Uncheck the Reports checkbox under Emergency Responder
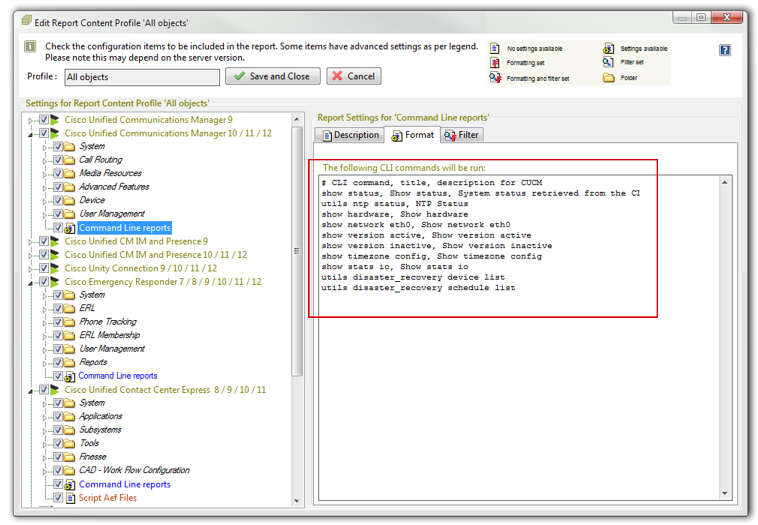Image resolution: width=758 pixels, height=525 pixels. (58, 363)
